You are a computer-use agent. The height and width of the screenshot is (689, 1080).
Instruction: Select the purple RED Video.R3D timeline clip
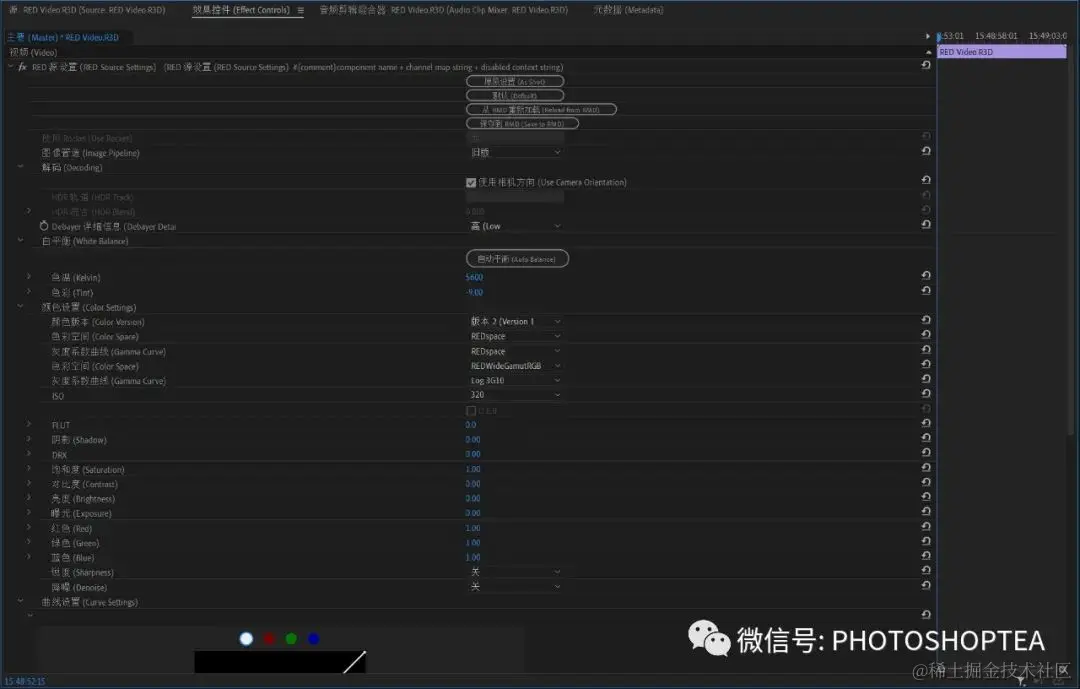pyautogui.click(x=1002, y=52)
